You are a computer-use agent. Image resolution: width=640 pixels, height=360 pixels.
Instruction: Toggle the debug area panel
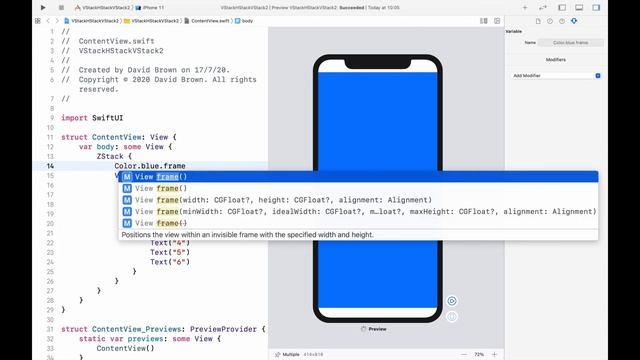579,7
